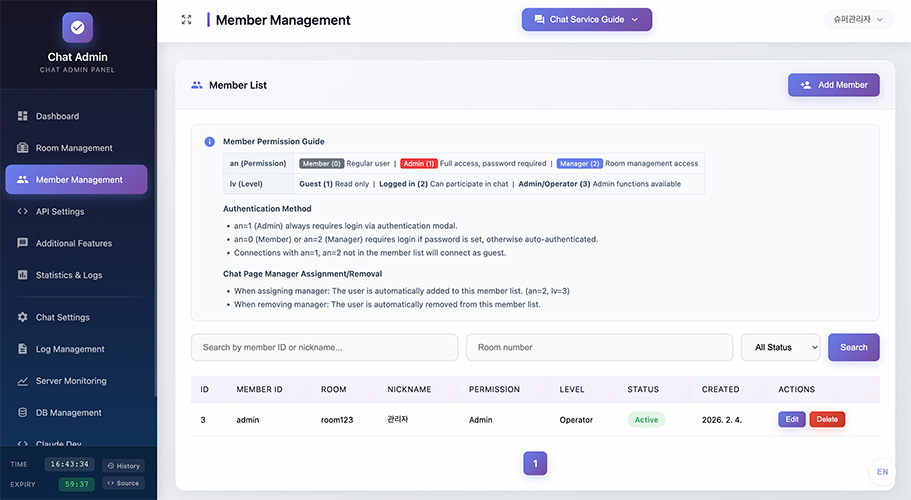Click the PERMISSION column header
The height and width of the screenshot is (500, 911).
coord(494,390)
